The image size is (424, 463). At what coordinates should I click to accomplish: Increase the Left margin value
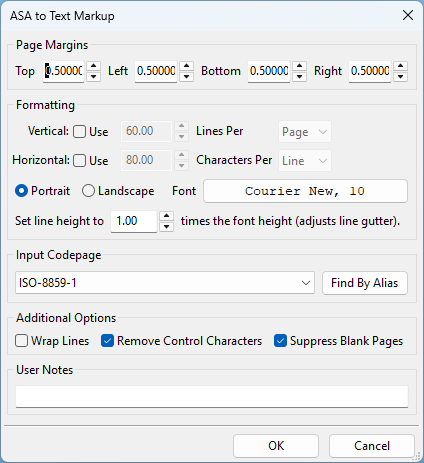[187, 66]
